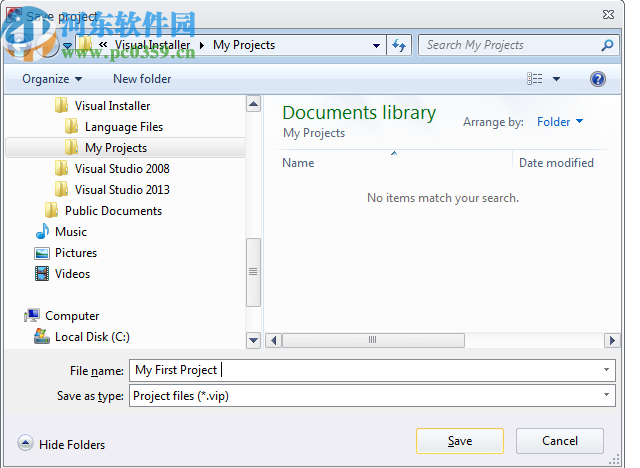Click the change view icon
This screenshot has height=468, width=640.
click(x=535, y=78)
